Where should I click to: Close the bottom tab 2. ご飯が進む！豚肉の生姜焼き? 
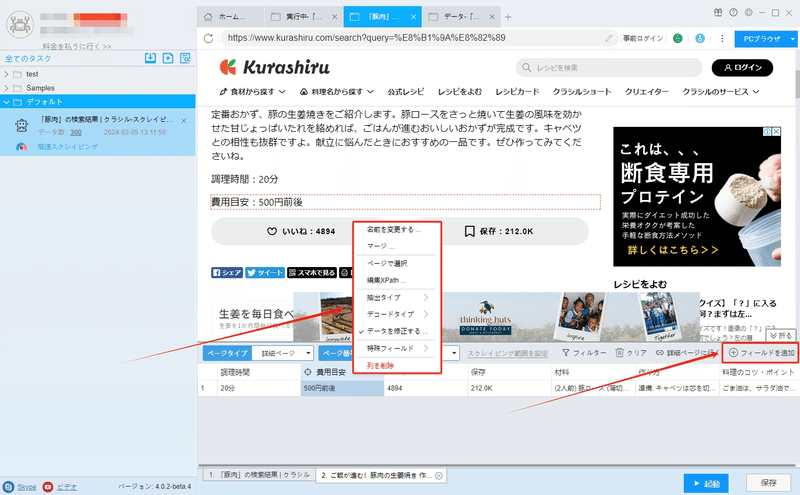click(438, 476)
